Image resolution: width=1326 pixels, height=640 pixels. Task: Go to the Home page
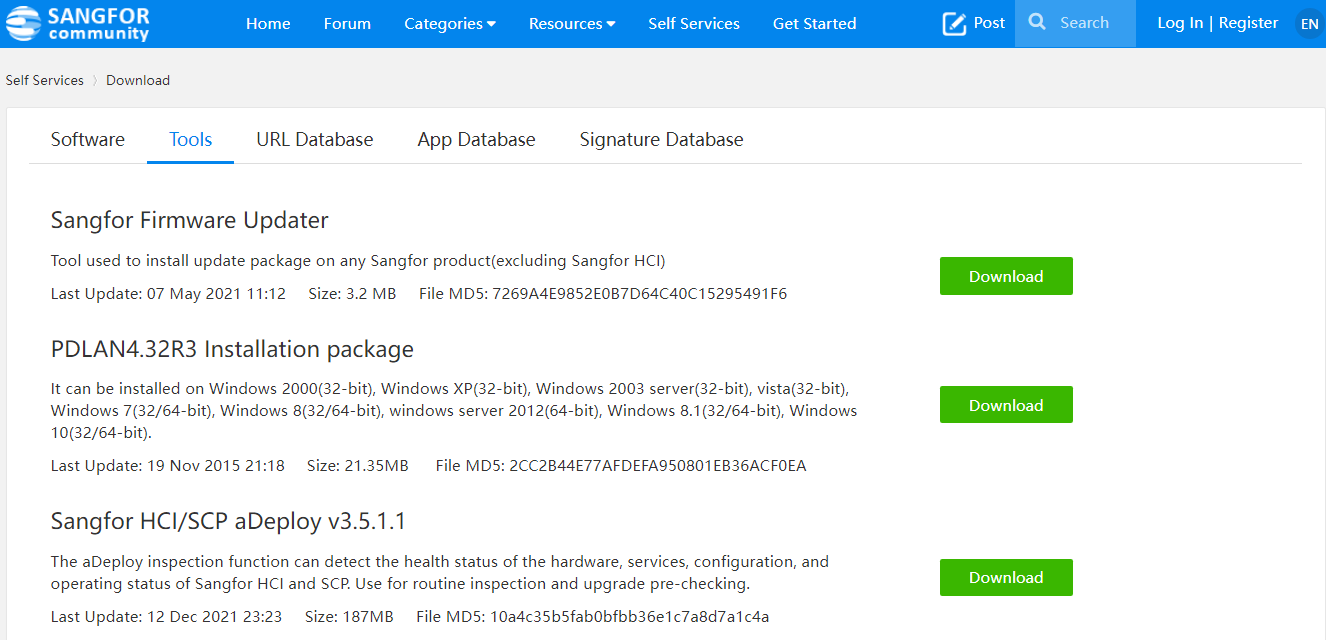click(268, 24)
